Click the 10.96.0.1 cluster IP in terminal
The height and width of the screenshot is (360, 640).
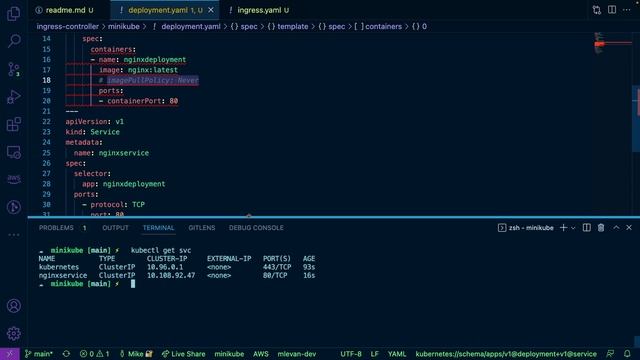coord(165,267)
